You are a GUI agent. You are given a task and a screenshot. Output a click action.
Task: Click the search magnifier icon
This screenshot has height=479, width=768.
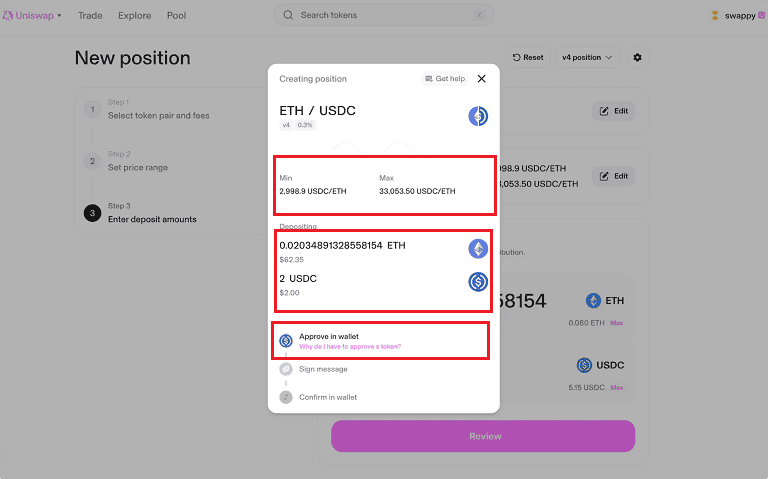tap(288, 15)
